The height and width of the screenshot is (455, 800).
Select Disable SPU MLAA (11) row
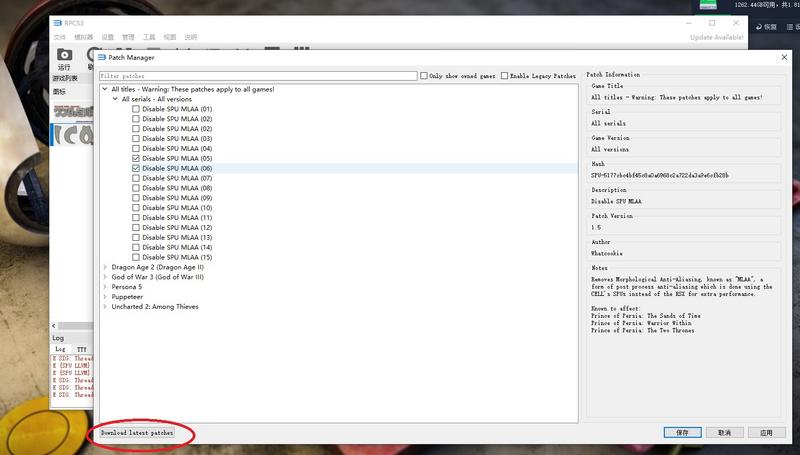[177, 217]
